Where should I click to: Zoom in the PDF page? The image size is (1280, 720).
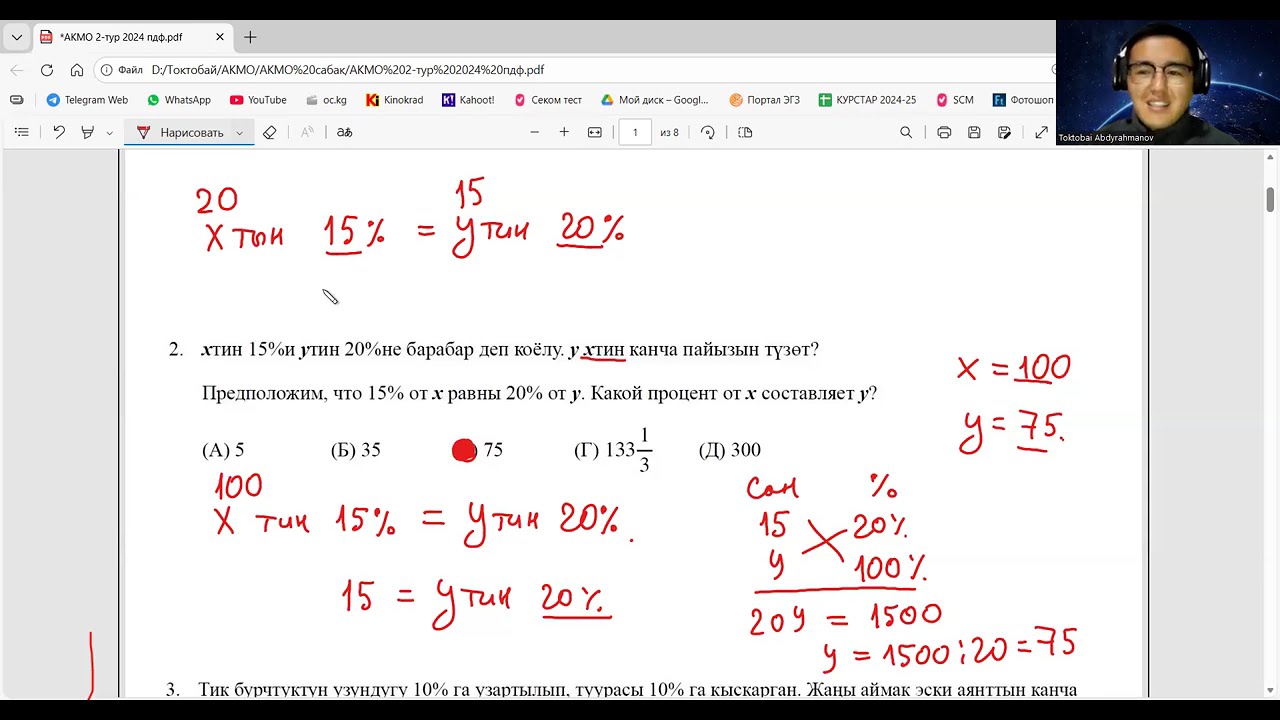coord(564,132)
